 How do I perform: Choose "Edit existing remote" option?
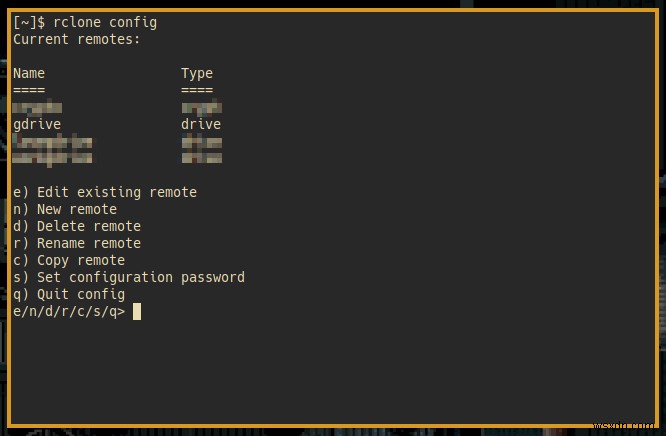click(x=105, y=192)
